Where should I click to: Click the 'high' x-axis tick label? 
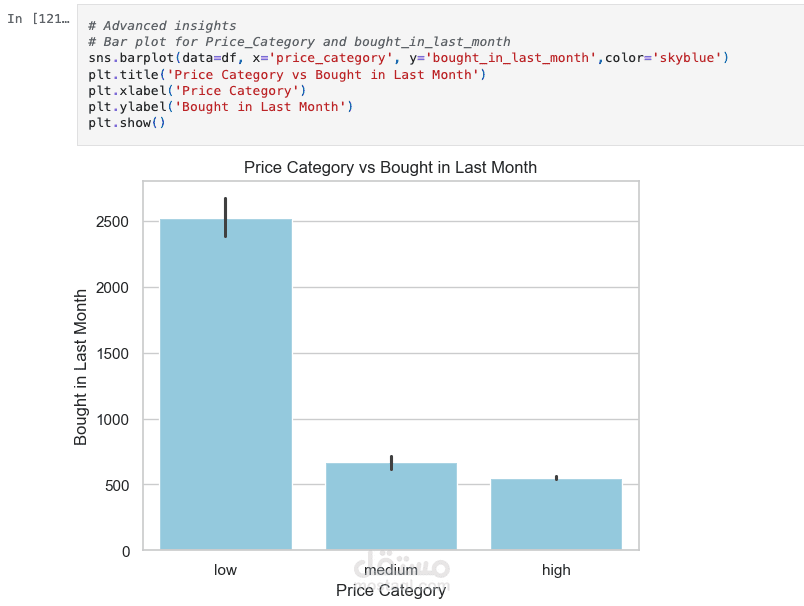point(556,570)
